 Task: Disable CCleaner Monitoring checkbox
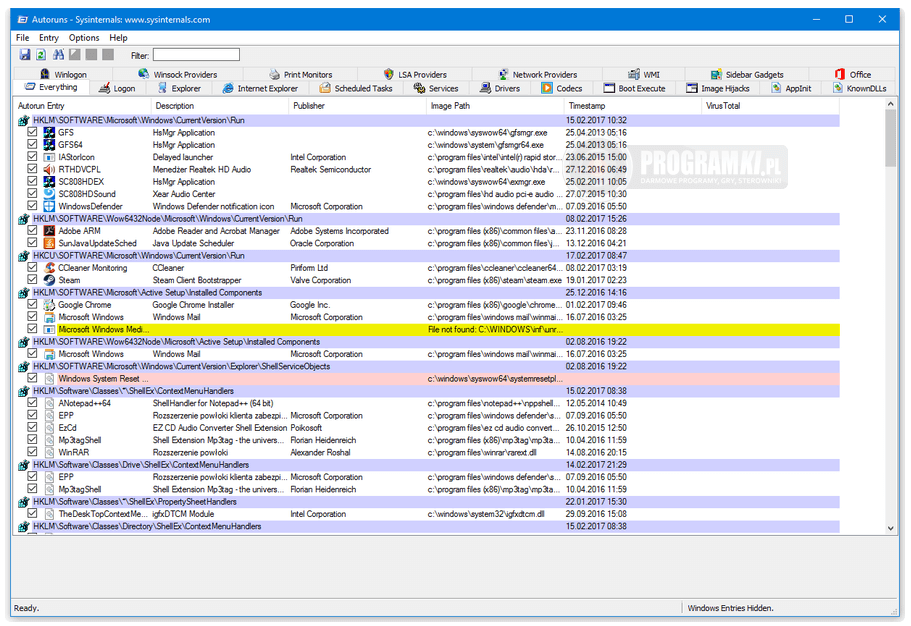pyautogui.click(x=33, y=267)
